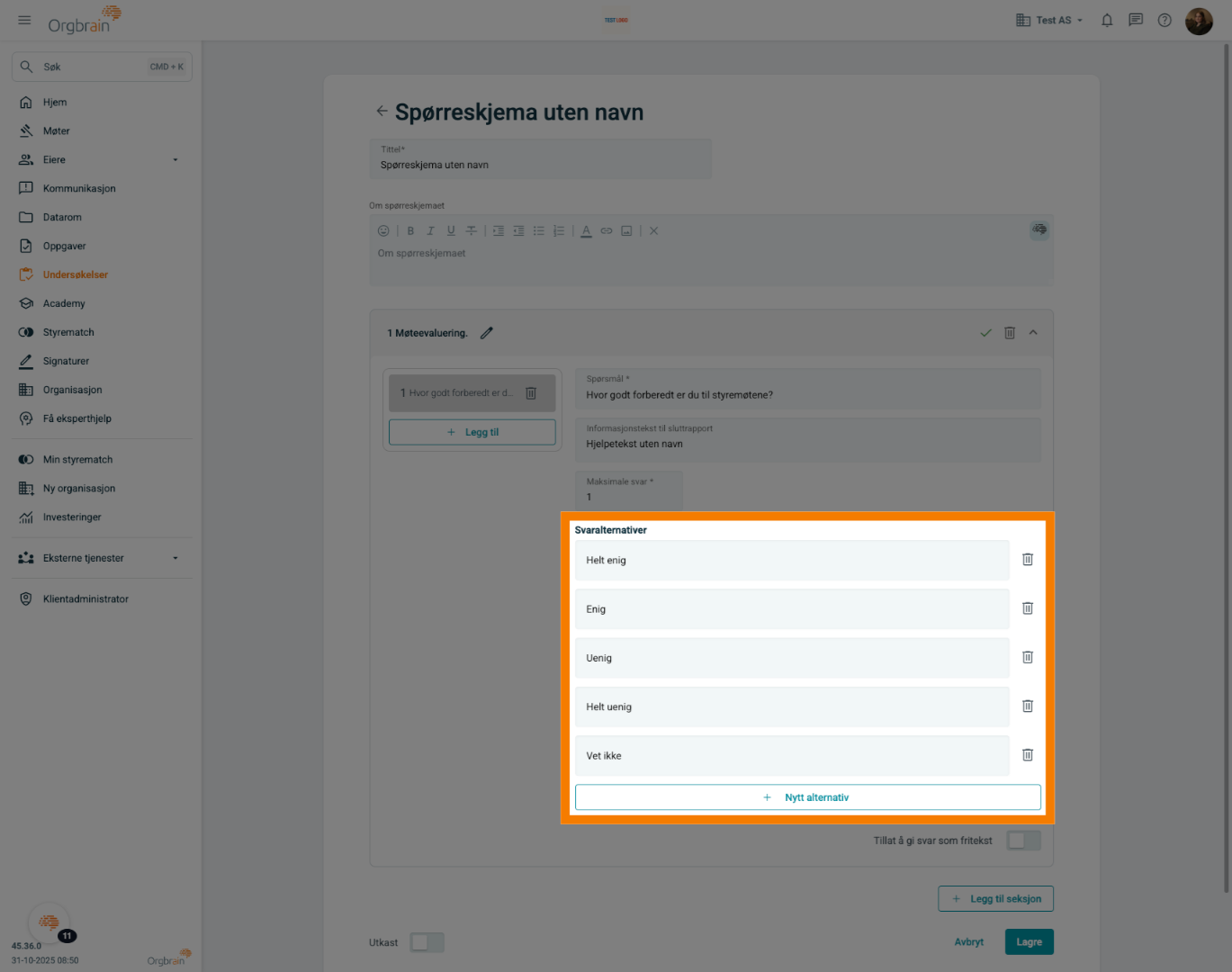Click the 'Nytt alternativ' button
The image size is (1232, 972).
pyautogui.click(x=807, y=797)
